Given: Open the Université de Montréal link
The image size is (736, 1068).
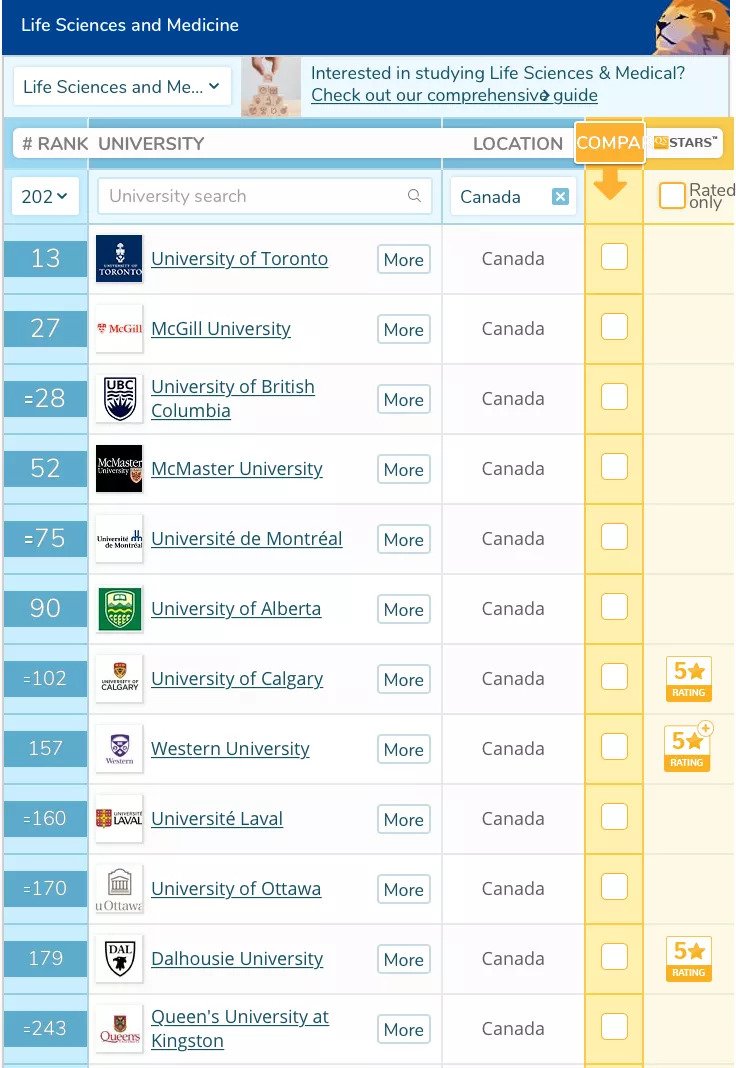Looking at the screenshot, I should [x=246, y=539].
